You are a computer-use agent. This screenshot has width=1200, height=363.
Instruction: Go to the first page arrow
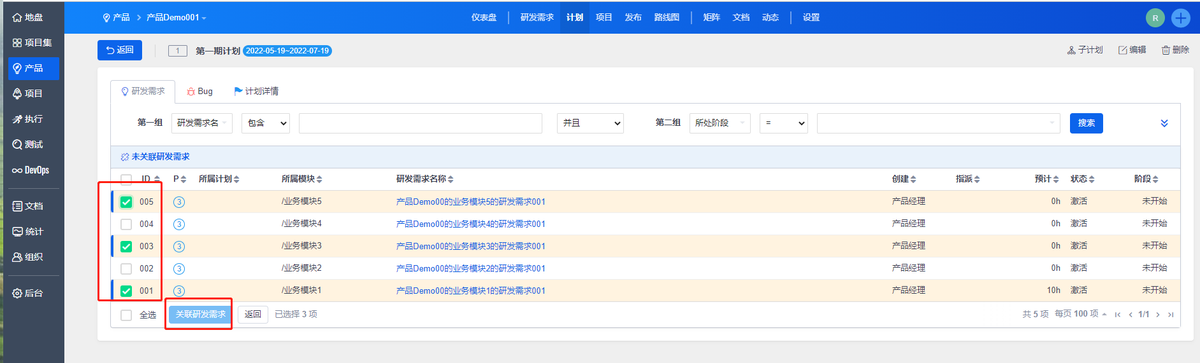click(1117, 314)
